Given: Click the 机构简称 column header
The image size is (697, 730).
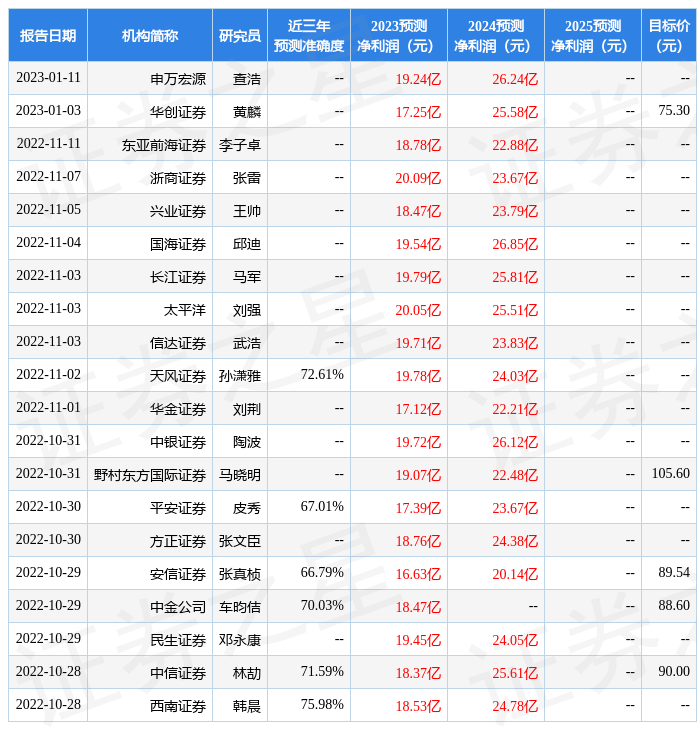Looking at the screenshot, I should coord(150,35).
